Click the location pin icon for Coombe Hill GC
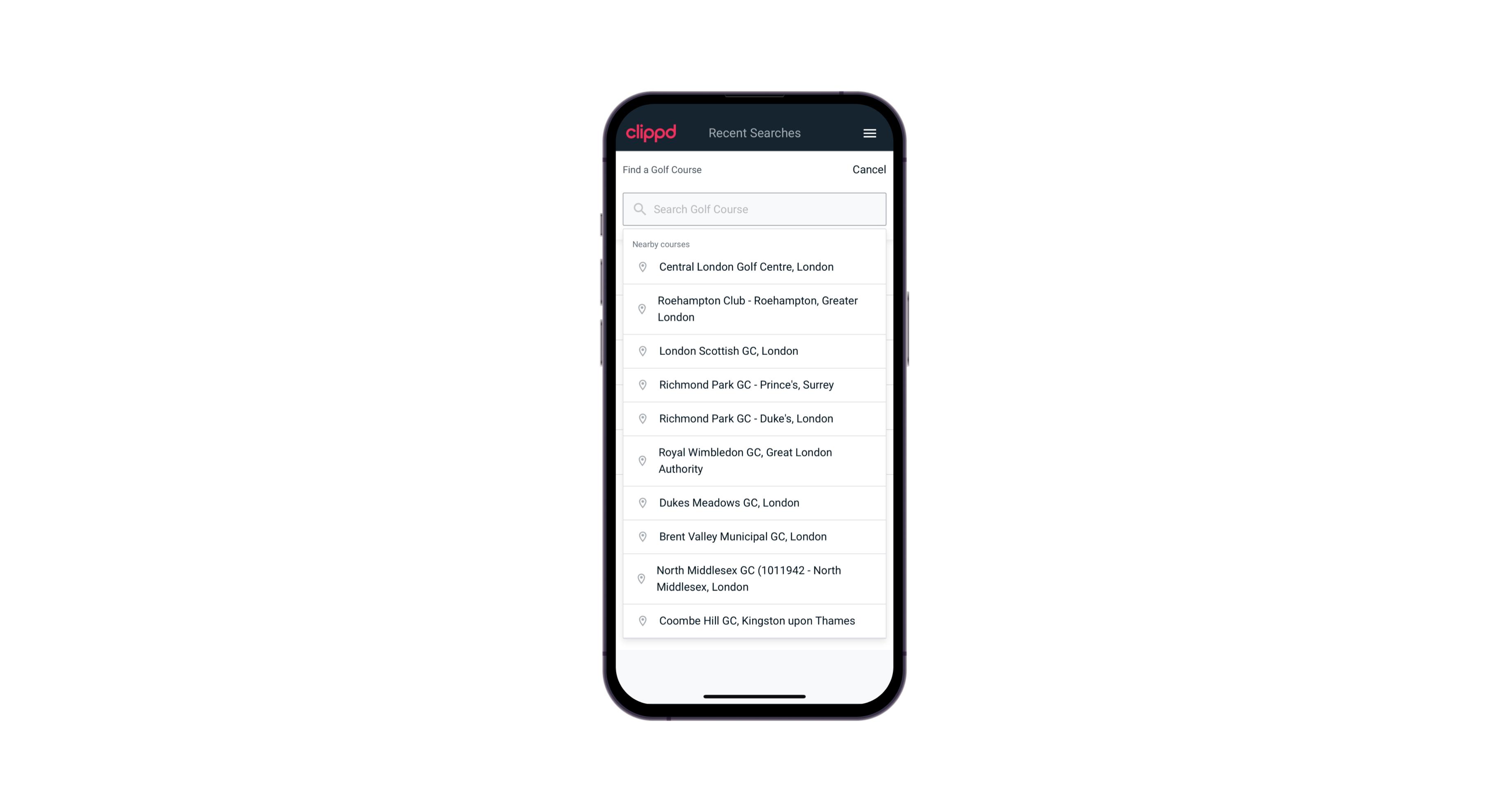This screenshot has width=1510, height=812. coord(641,620)
